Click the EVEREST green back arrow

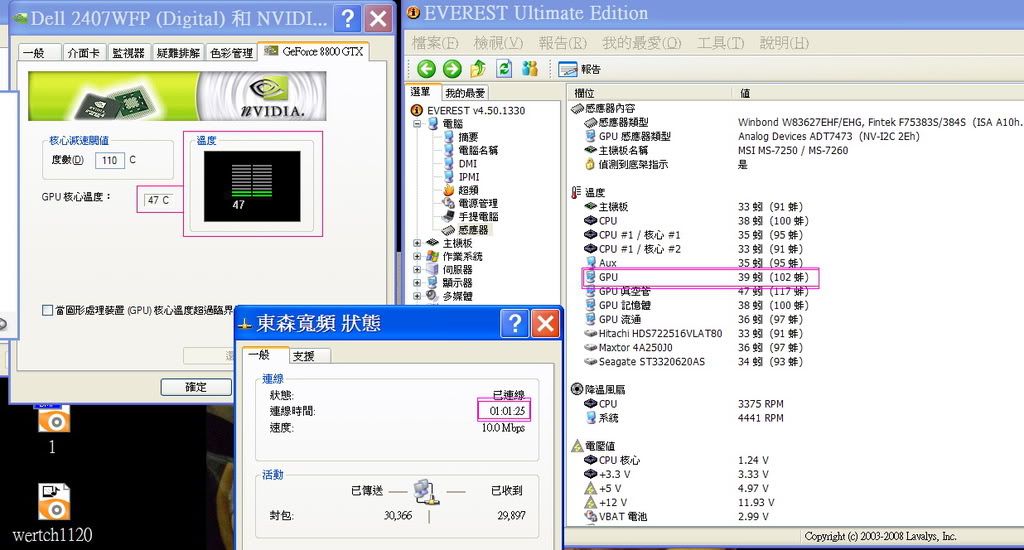(x=426, y=69)
